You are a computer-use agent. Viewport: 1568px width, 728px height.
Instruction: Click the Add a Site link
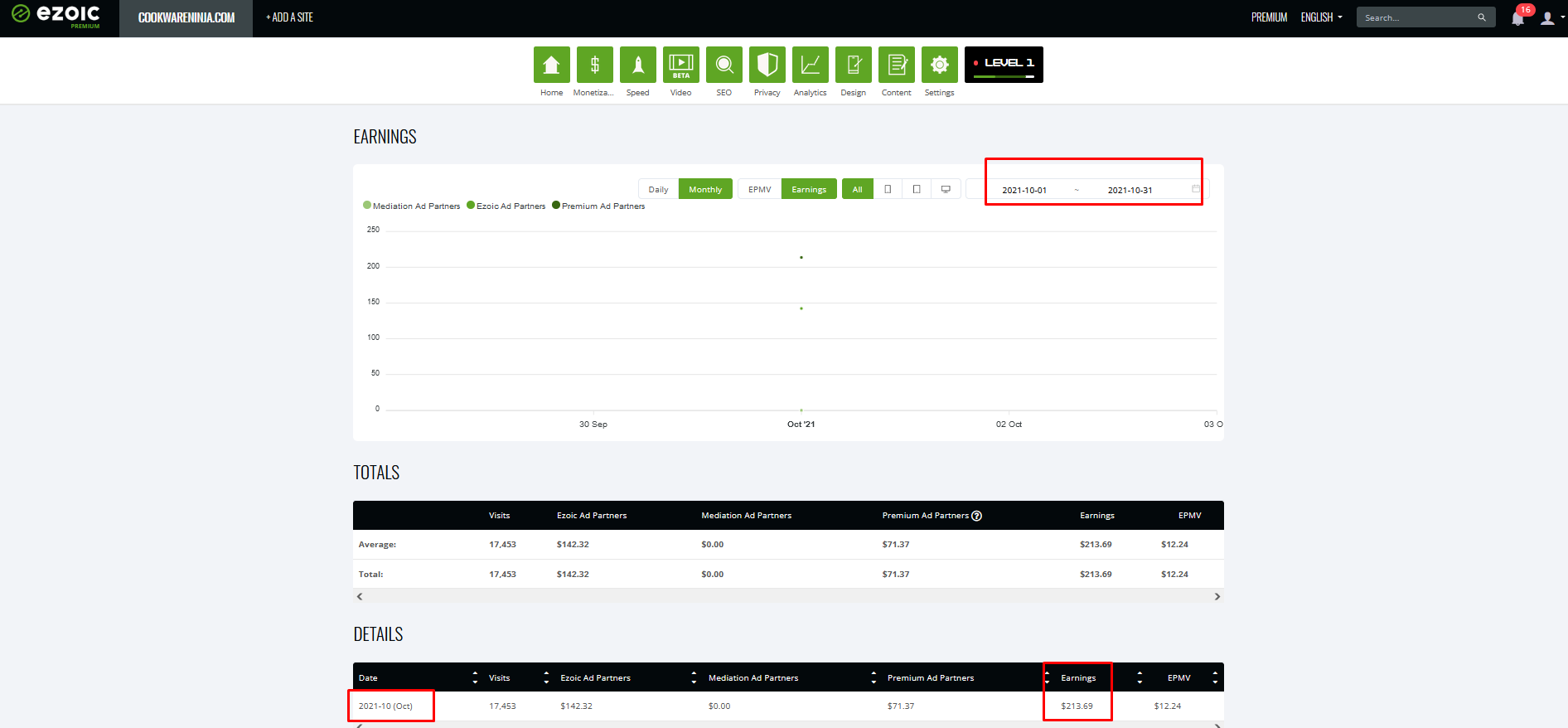pyautogui.click(x=289, y=17)
